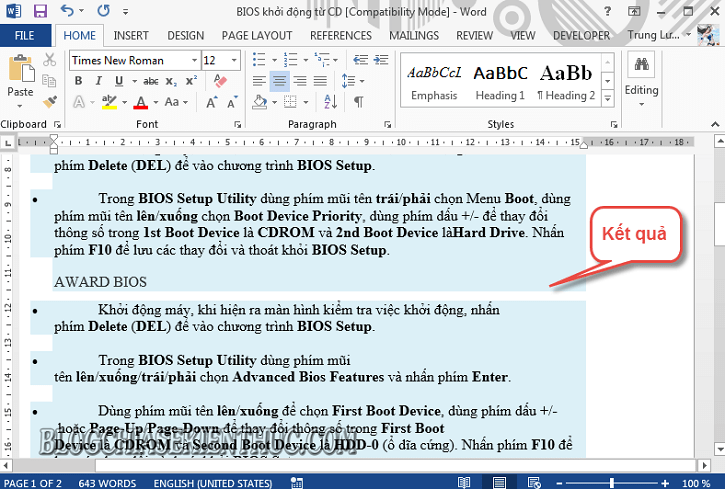The width and height of the screenshot is (725, 489).
Task: Expand highlight color dropdown arrow
Action: 124,102
